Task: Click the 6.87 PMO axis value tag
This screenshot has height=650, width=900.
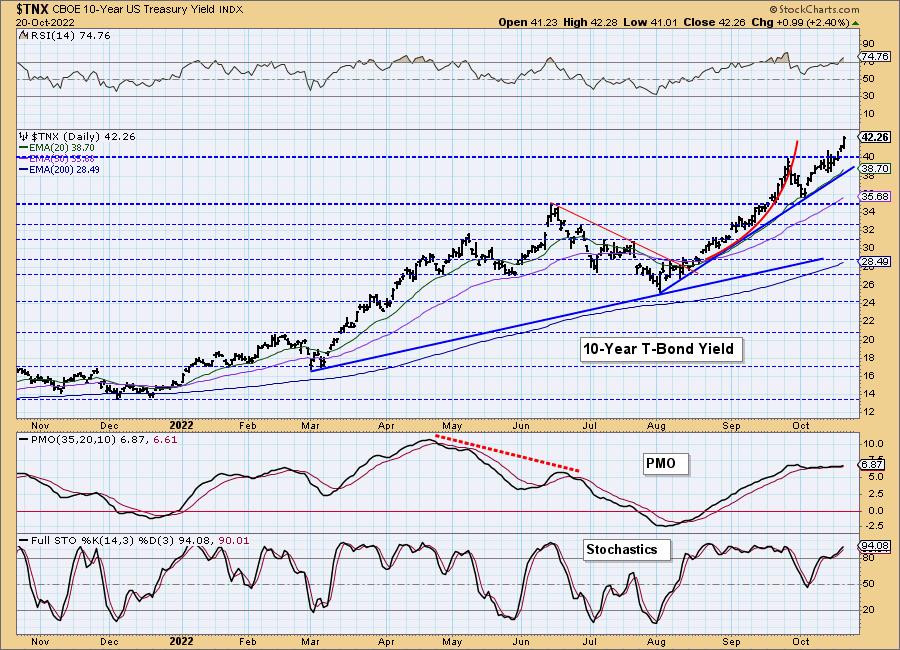Action: (872, 465)
